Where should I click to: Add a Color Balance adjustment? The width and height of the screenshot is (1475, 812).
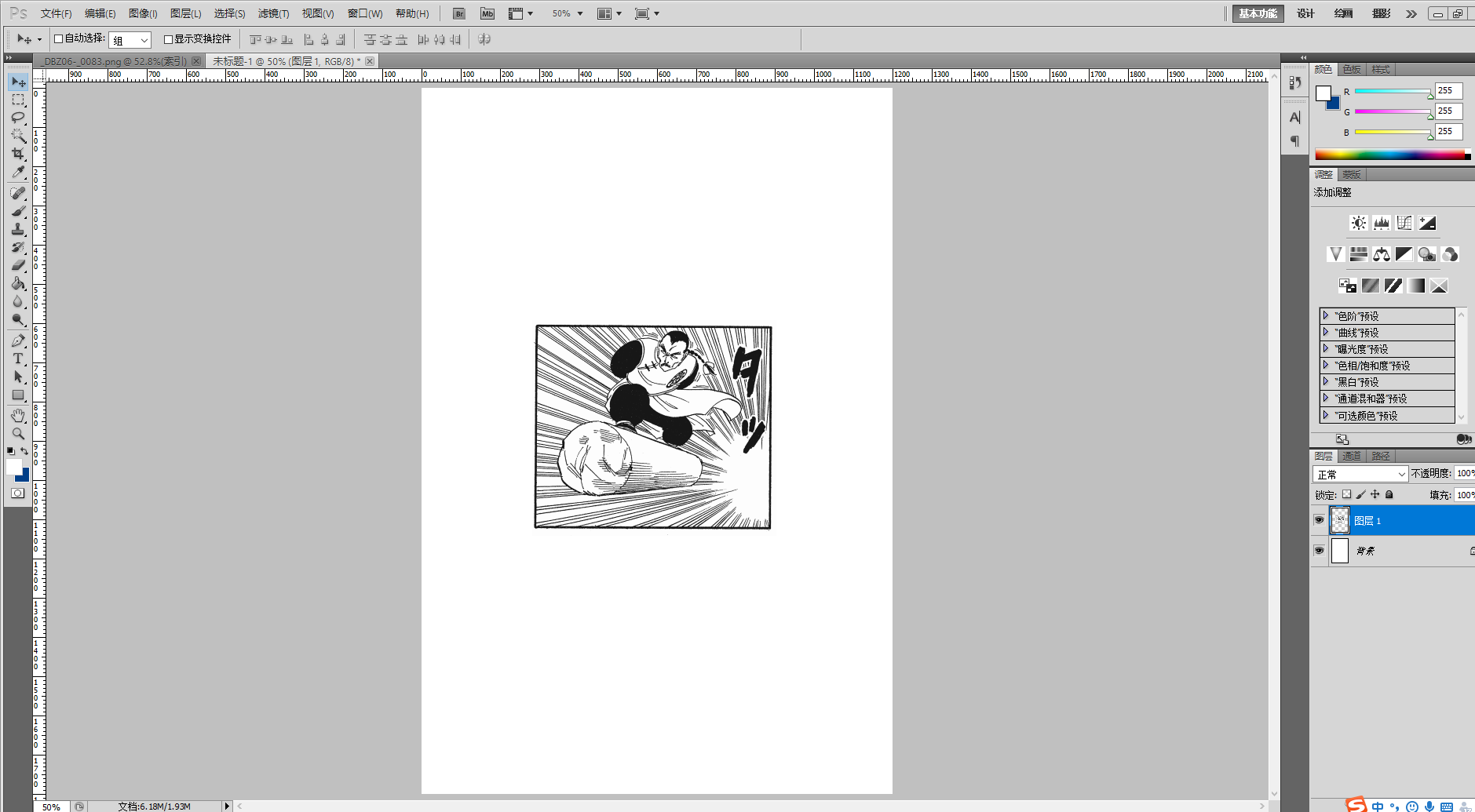click(x=1382, y=254)
